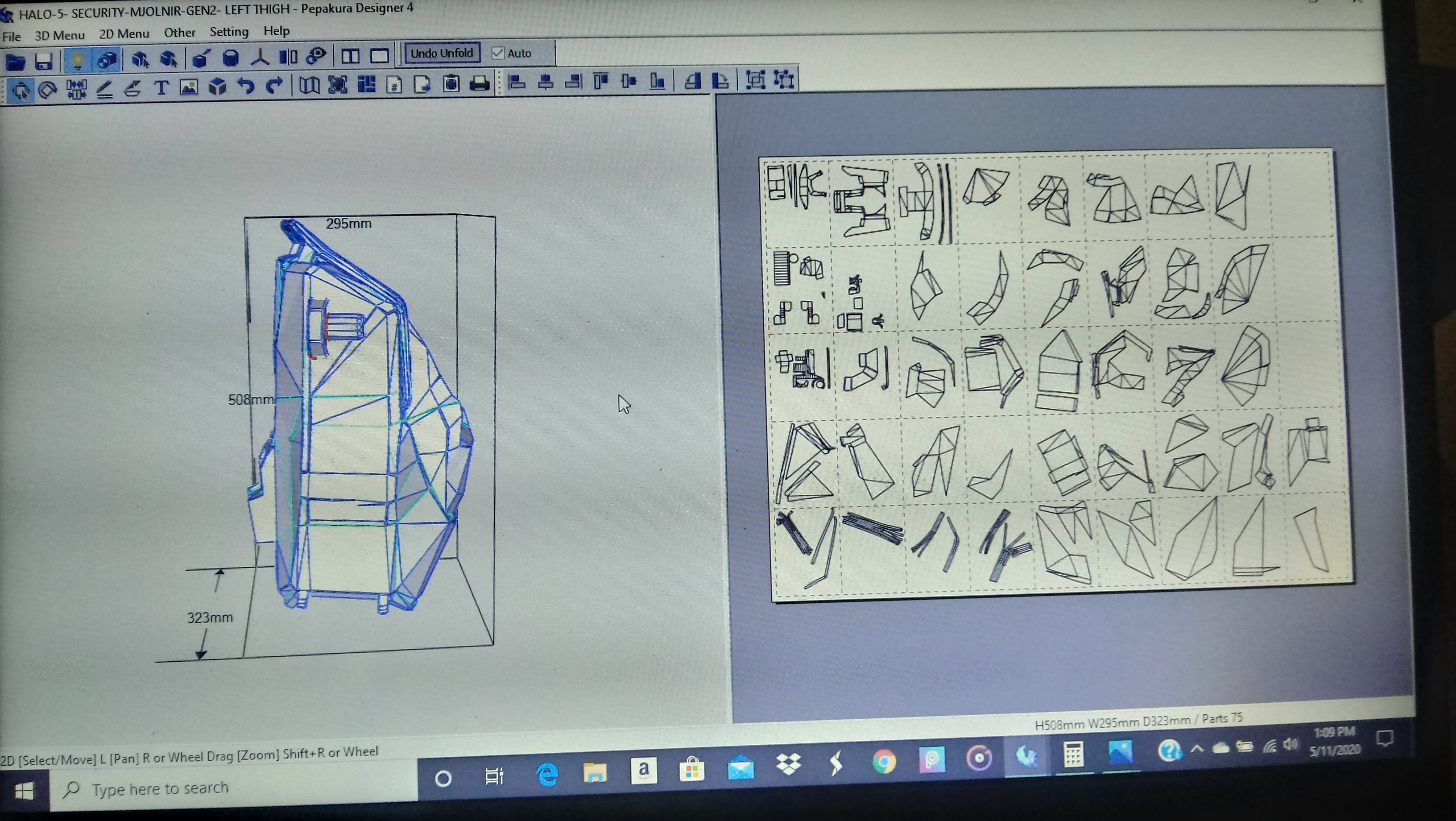
Task: Open the Setting menu
Action: (x=229, y=32)
